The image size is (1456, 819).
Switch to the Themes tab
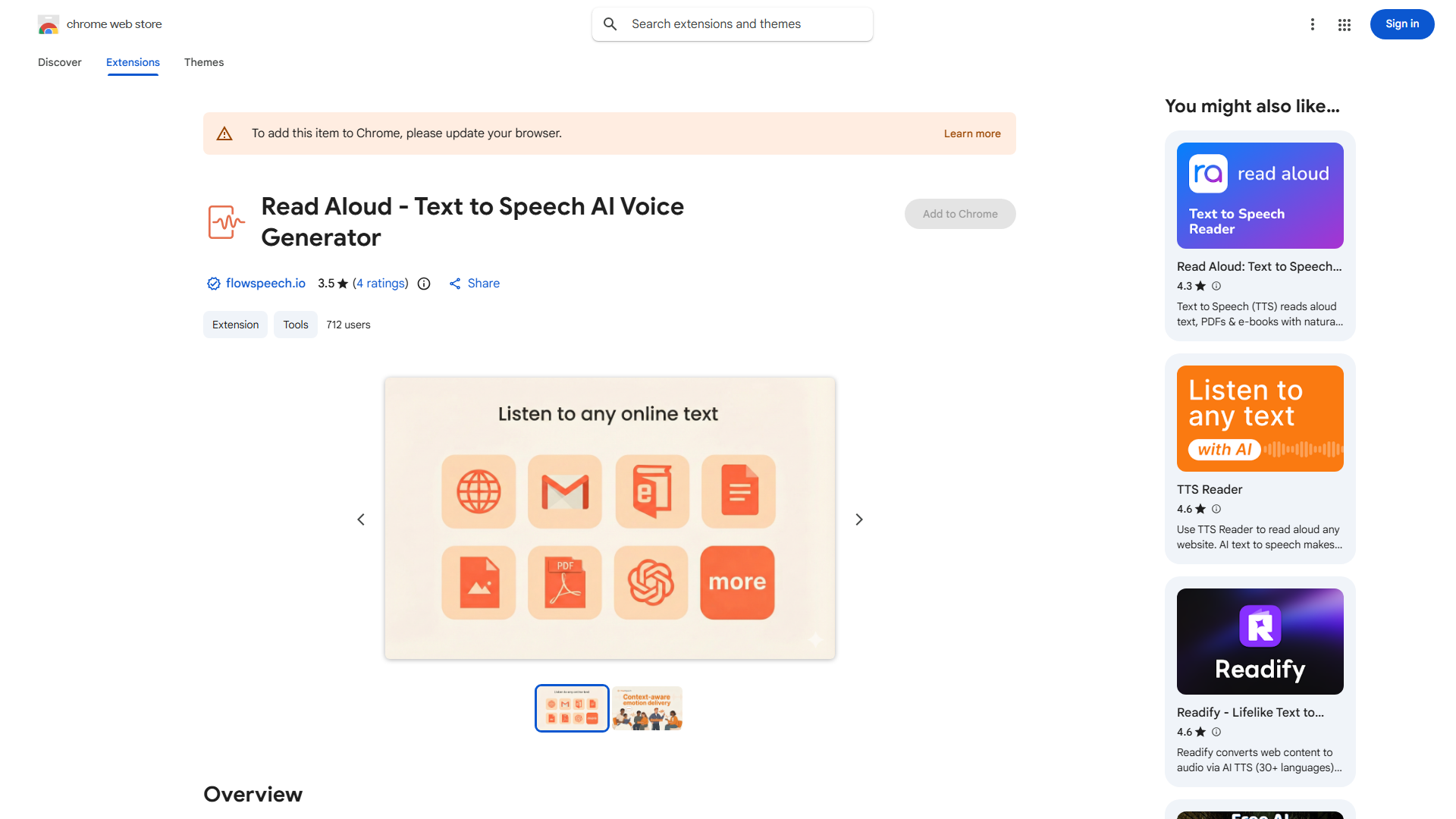point(204,62)
